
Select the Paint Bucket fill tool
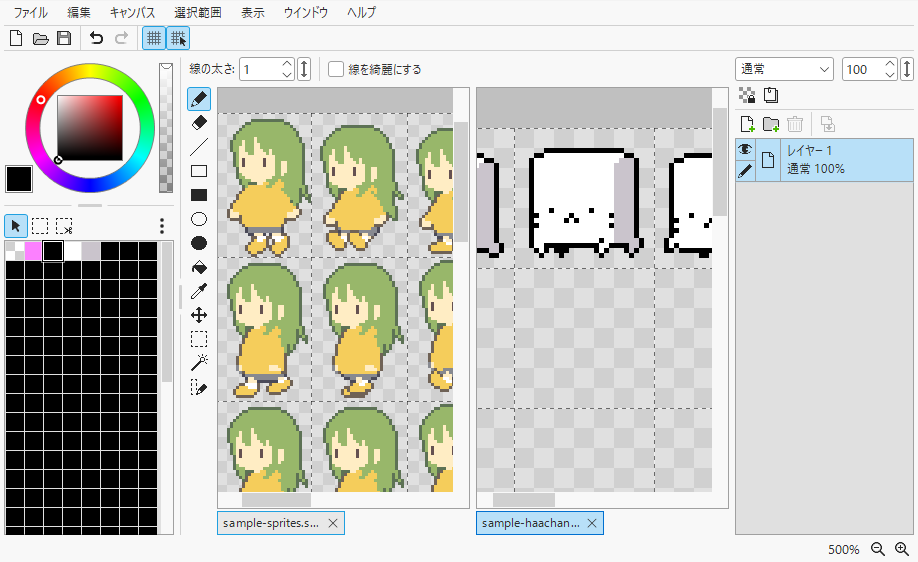199,267
